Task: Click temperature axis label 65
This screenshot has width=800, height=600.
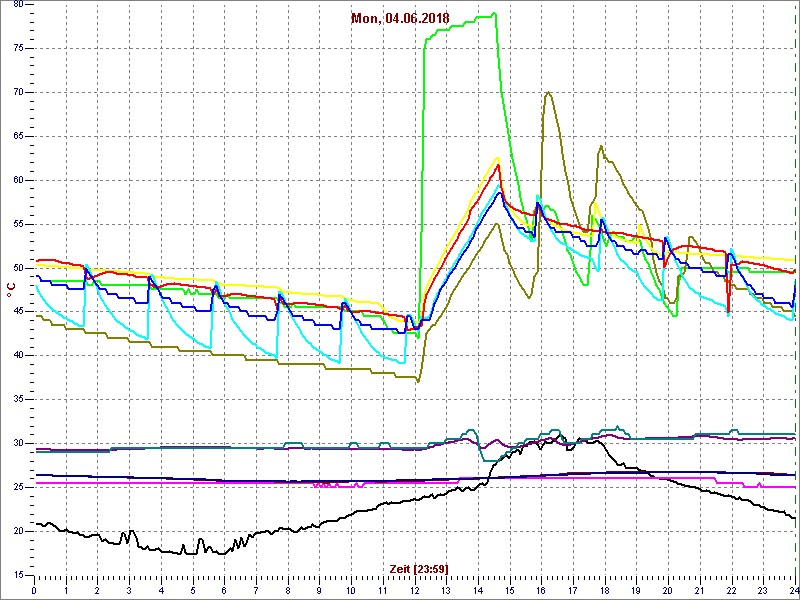Action: (x=18, y=136)
